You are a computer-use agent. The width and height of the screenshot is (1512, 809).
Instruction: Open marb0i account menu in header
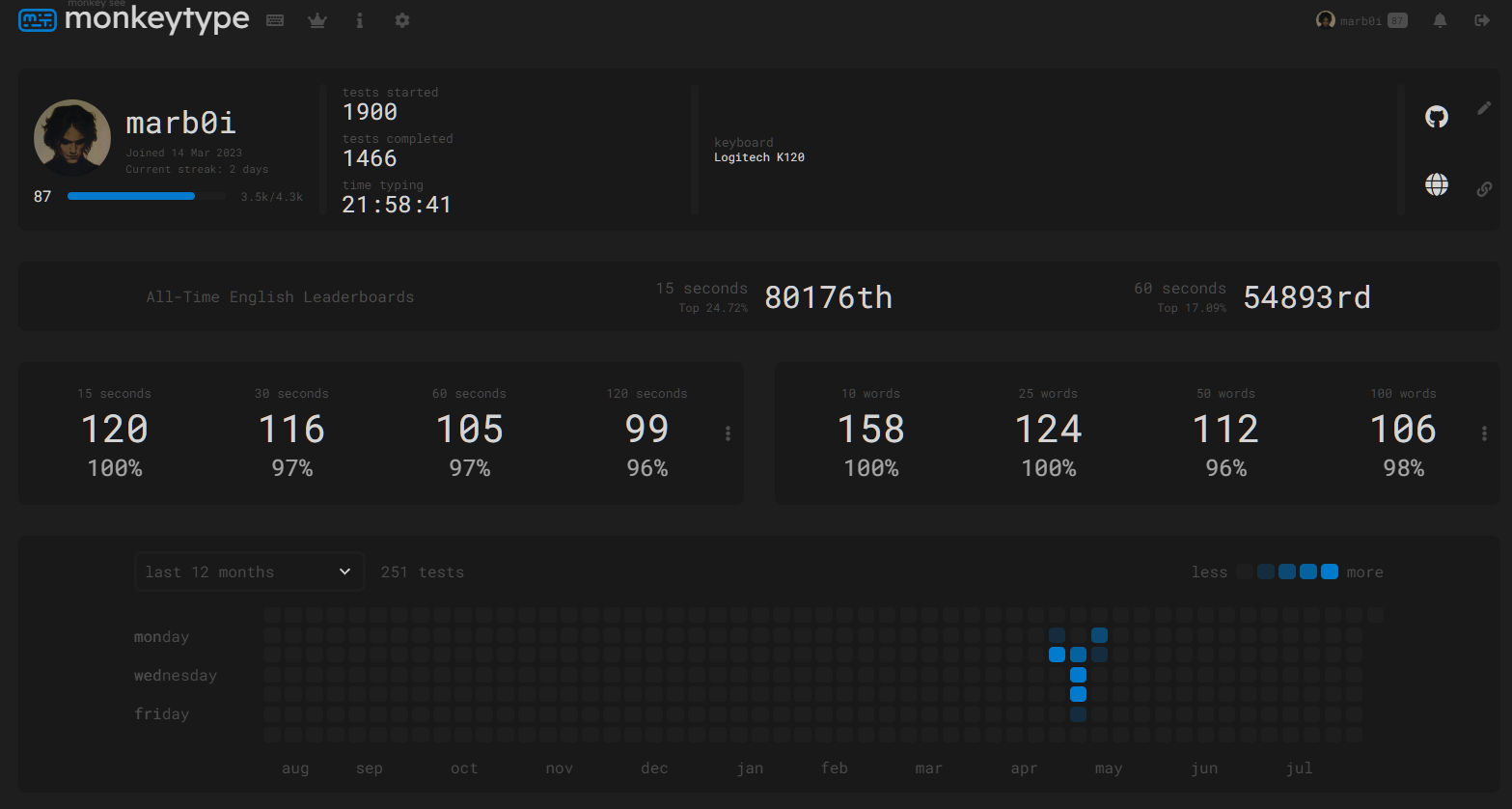pyautogui.click(x=1361, y=20)
